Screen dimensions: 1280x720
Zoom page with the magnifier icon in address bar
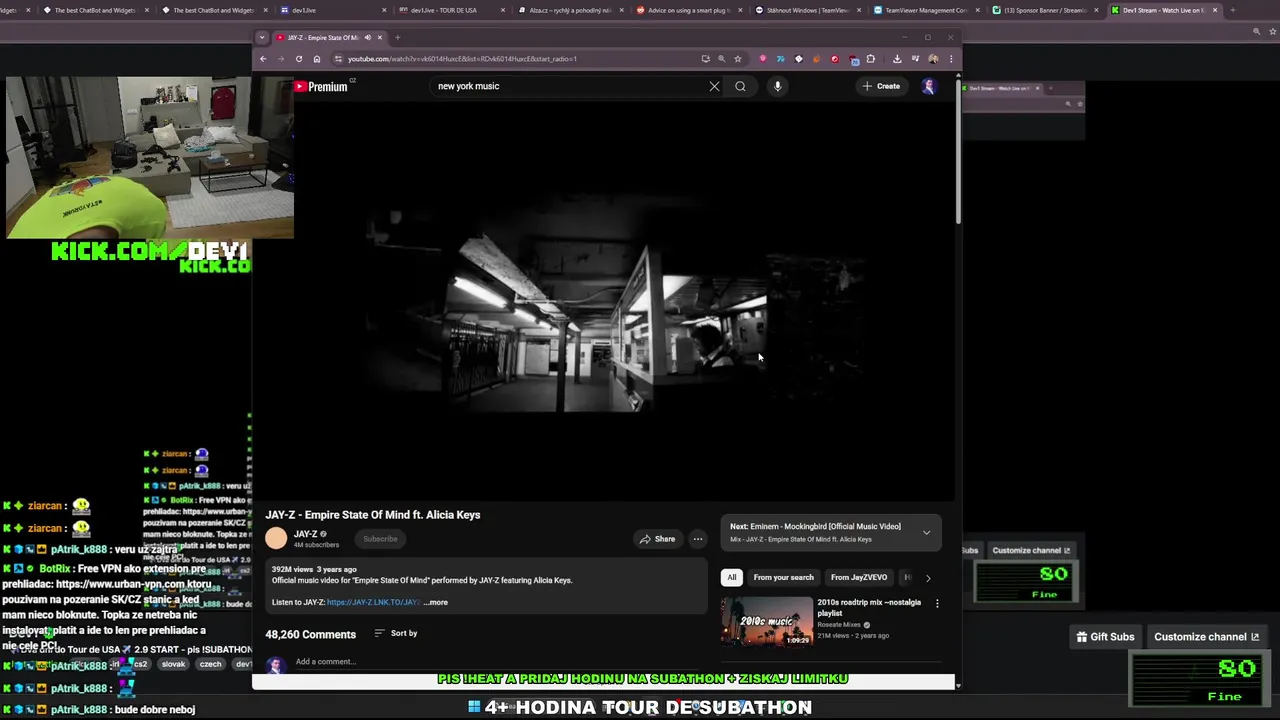721,59
